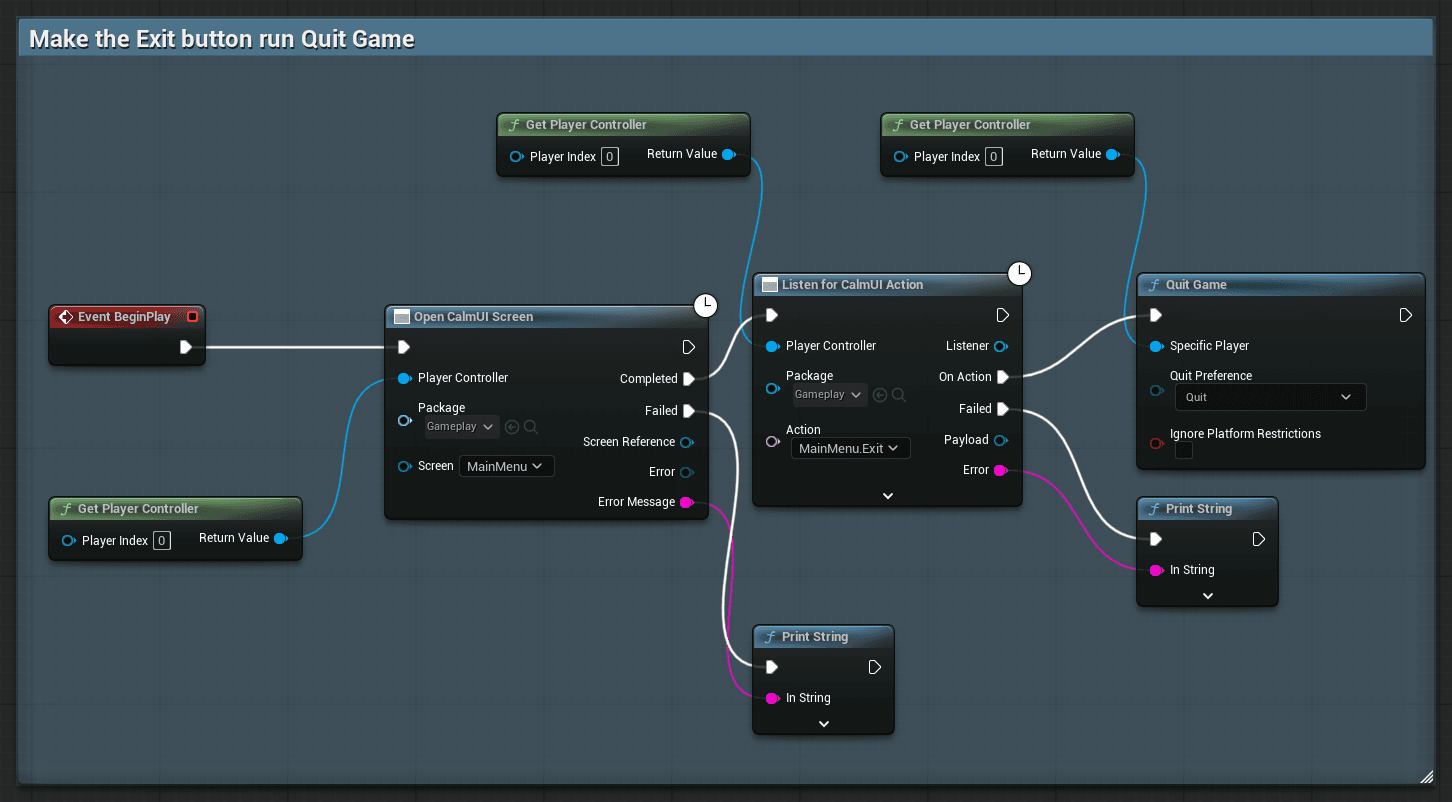Viewport: 1452px width, 802px height.
Task: Select the Quit Game node title
Action: click(1196, 285)
